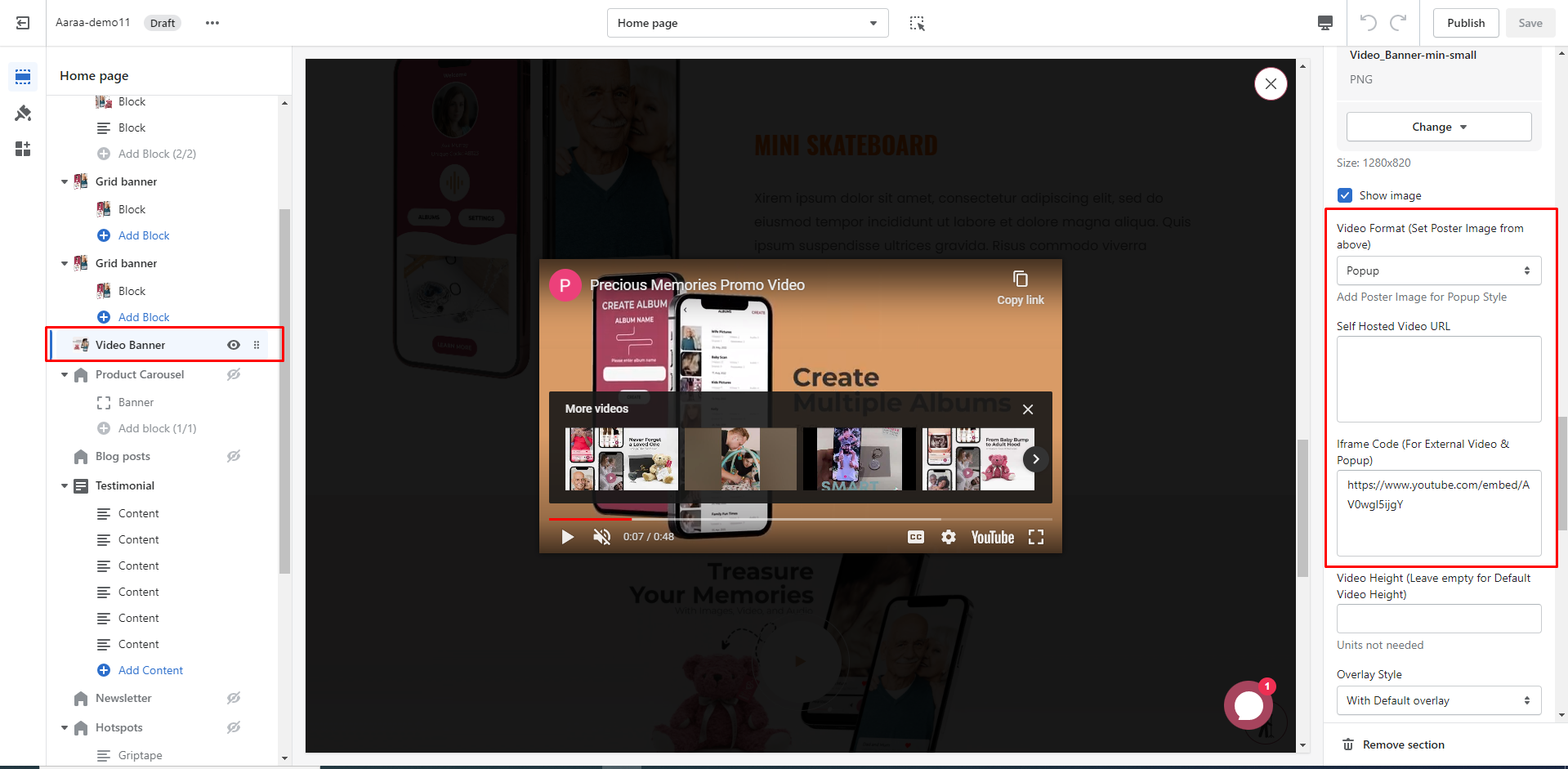
Task: Collapse the Hotspots section
Action: (65, 727)
